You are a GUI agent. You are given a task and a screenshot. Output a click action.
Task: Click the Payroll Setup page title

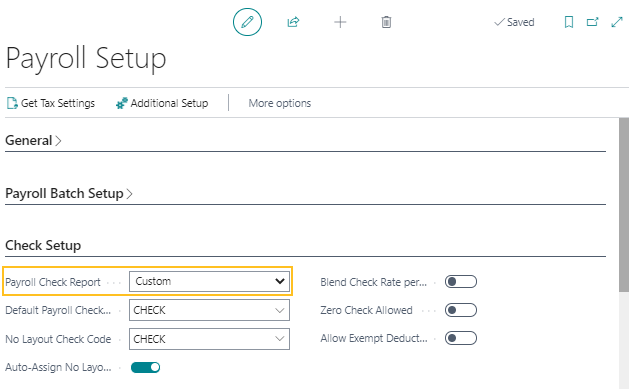pyautogui.click(x=86, y=58)
